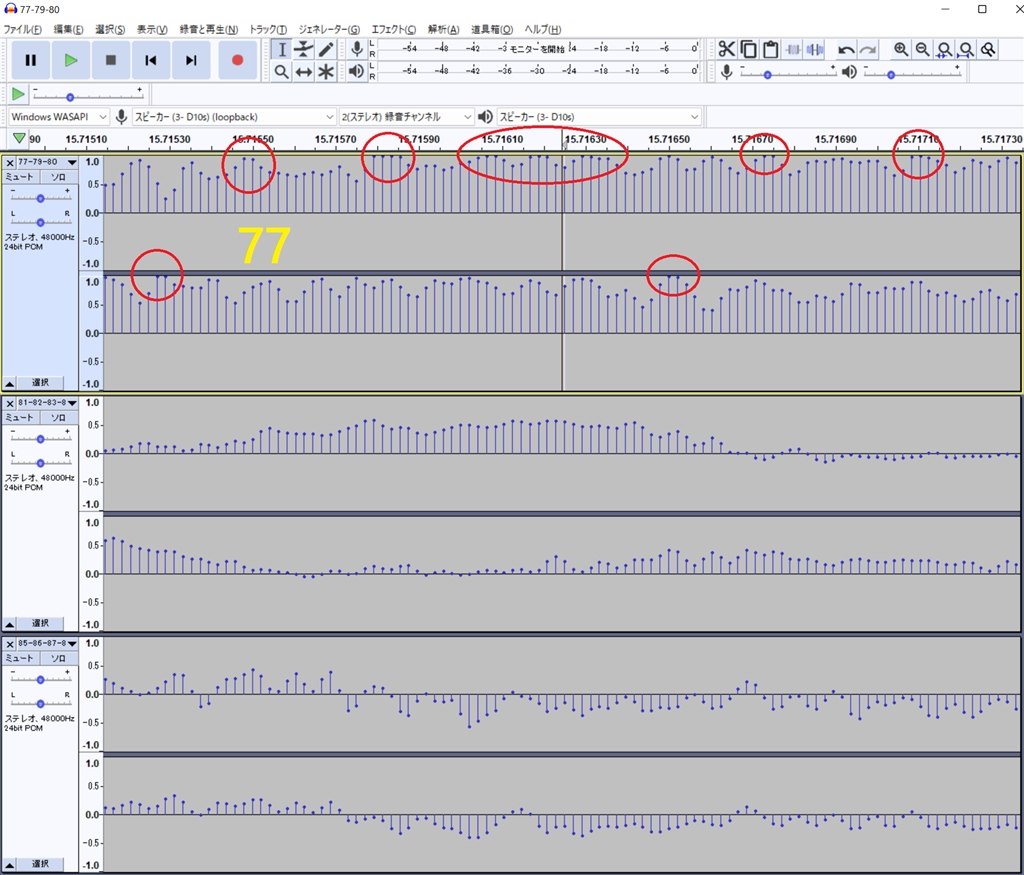Open the recording channels dropdown

click(x=406, y=117)
